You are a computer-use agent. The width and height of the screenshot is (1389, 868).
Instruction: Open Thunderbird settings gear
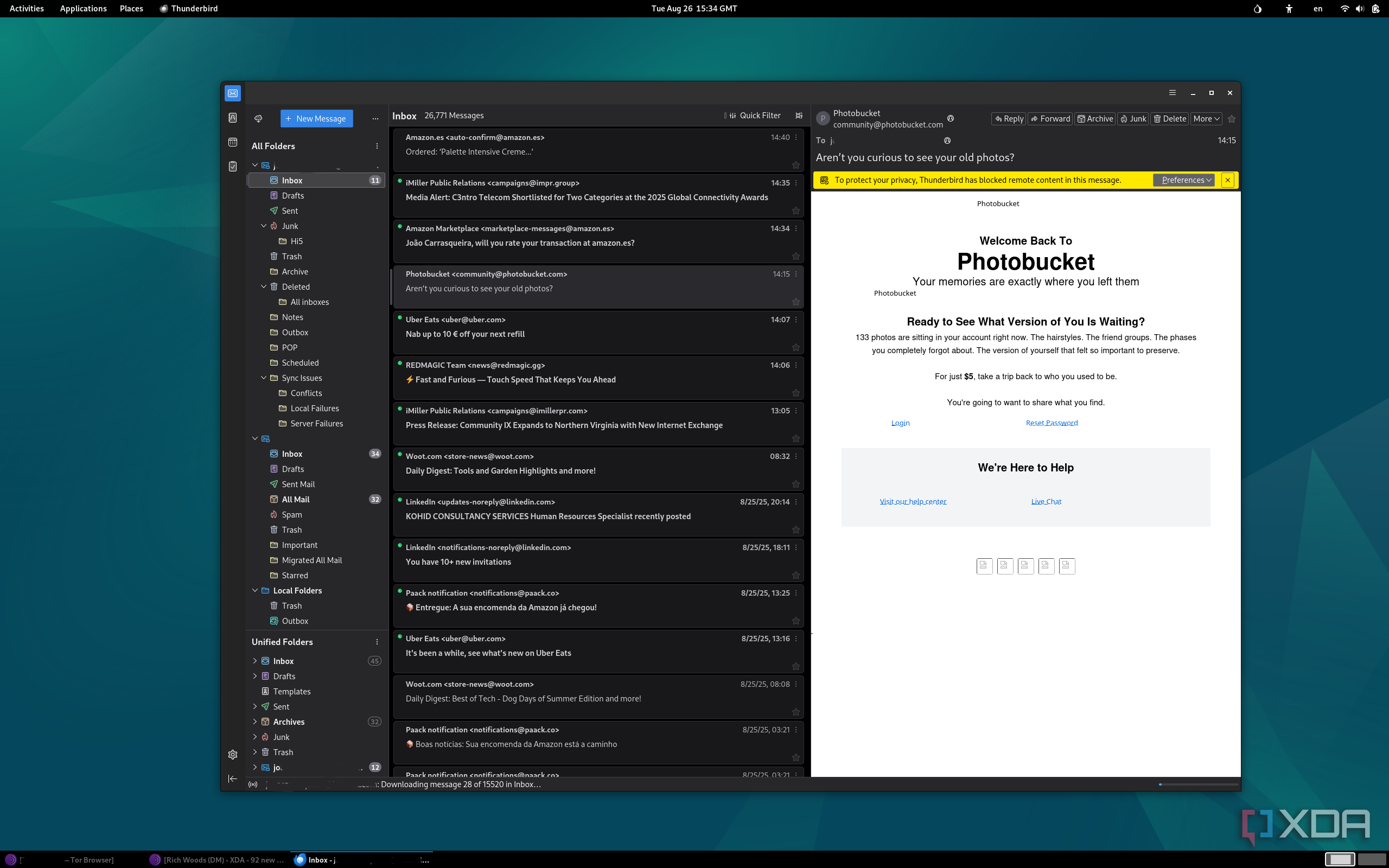click(x=232, y=754)
